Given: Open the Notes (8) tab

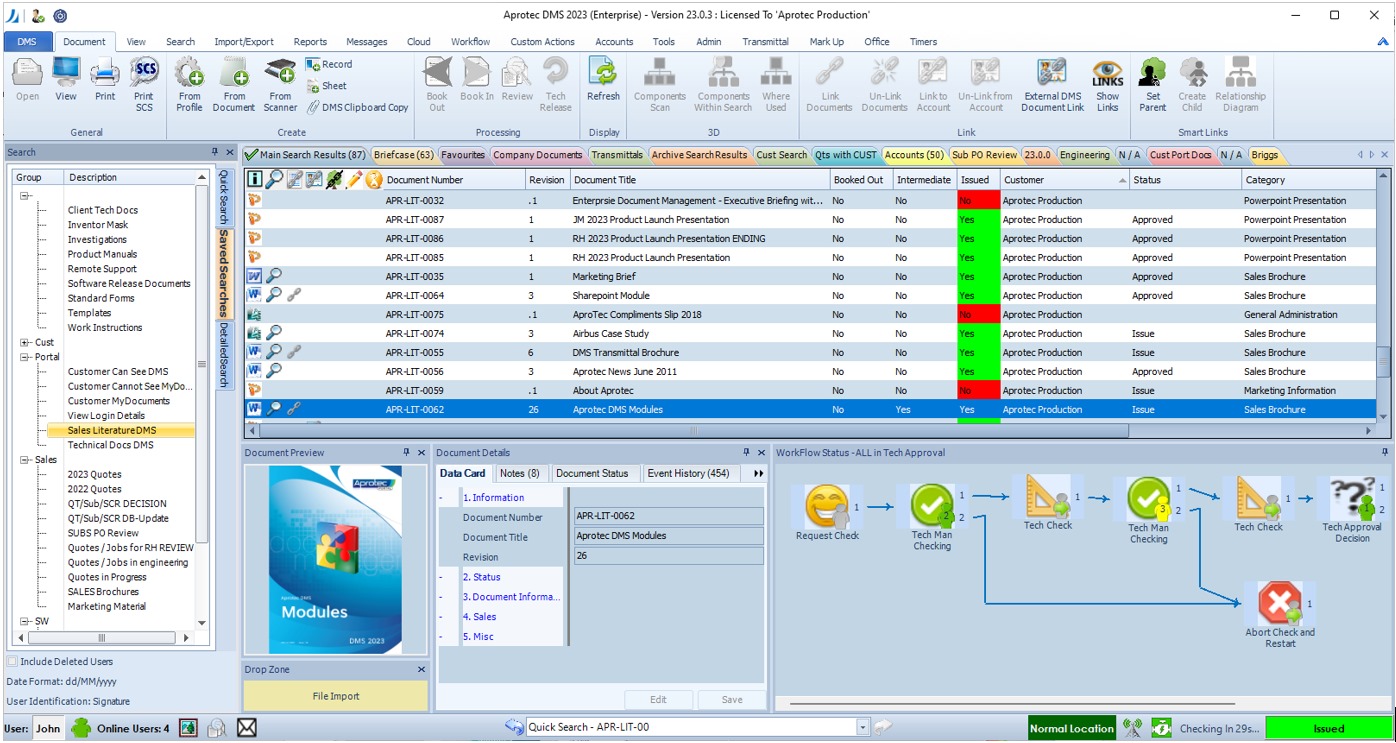Looking at the screenshot, I should (520, 474).
